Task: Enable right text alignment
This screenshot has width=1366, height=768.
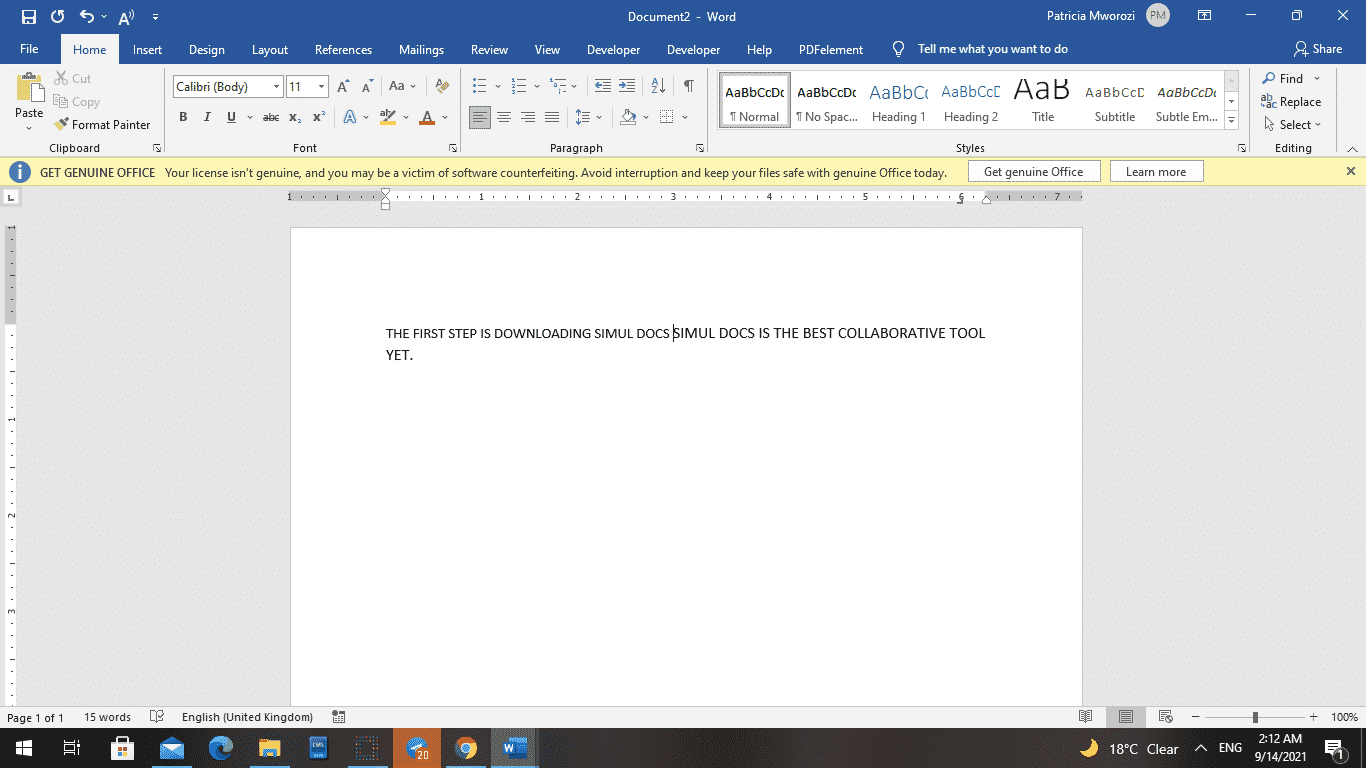Action: (x=528, y=117)
